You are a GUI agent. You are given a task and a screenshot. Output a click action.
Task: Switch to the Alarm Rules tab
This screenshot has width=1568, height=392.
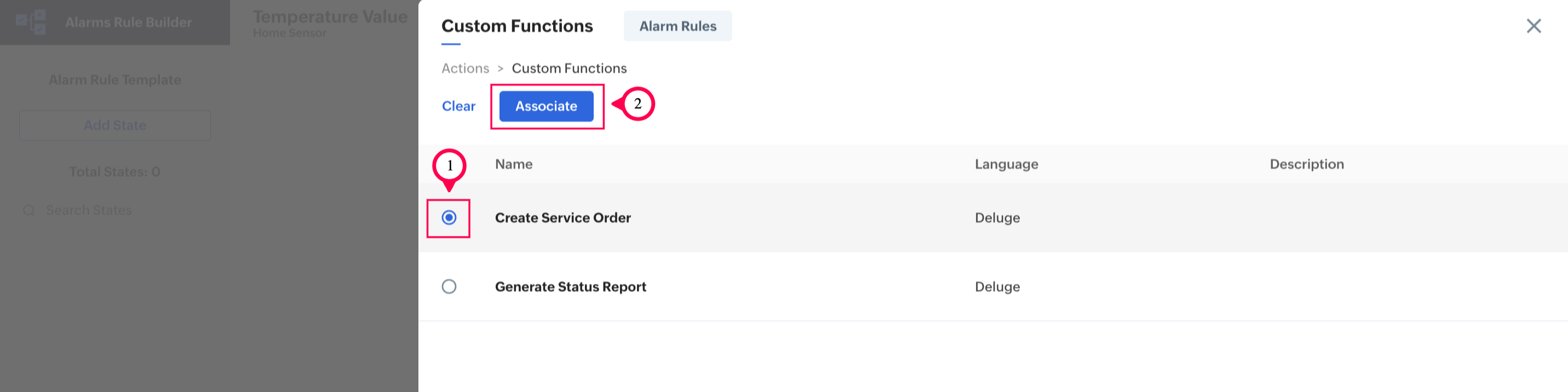677,26
